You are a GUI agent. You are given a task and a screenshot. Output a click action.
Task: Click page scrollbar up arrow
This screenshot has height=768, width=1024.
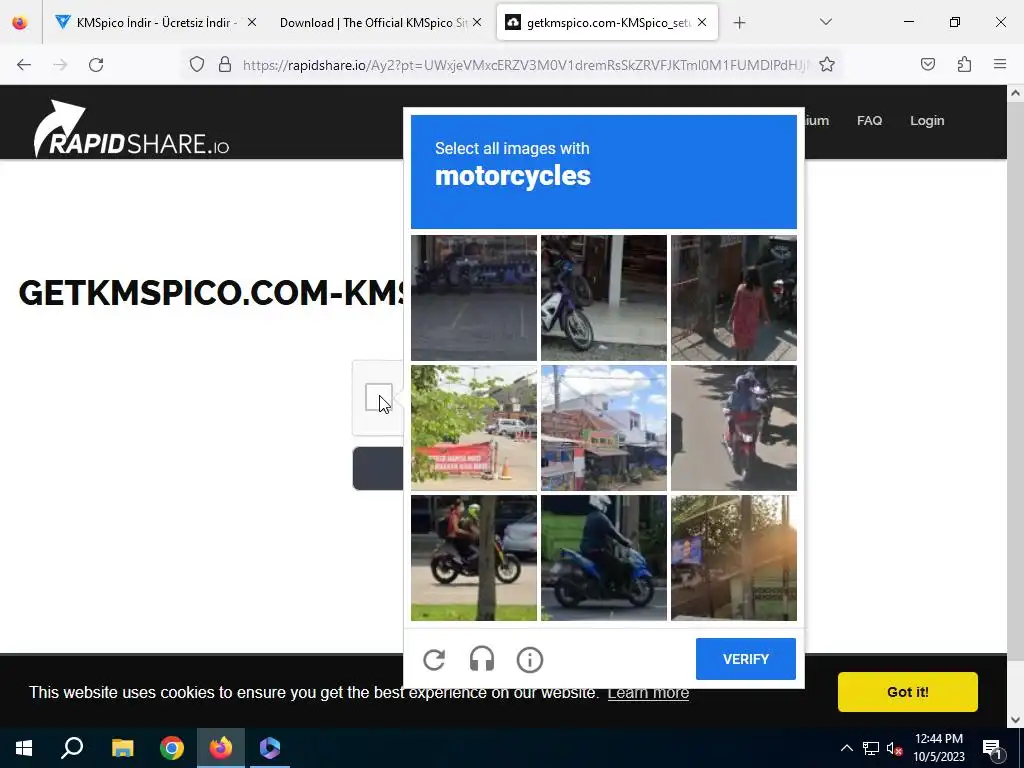[1015, 93]
